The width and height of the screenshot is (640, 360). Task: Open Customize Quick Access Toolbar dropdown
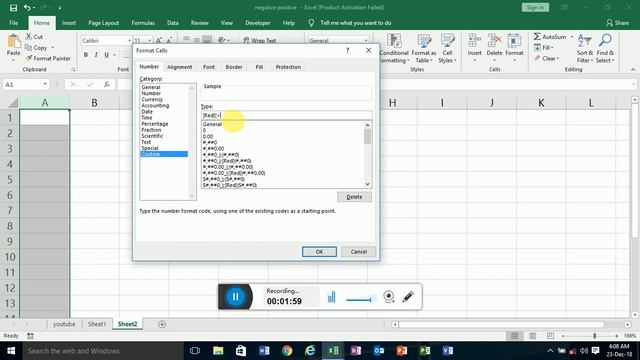point(60,8)
